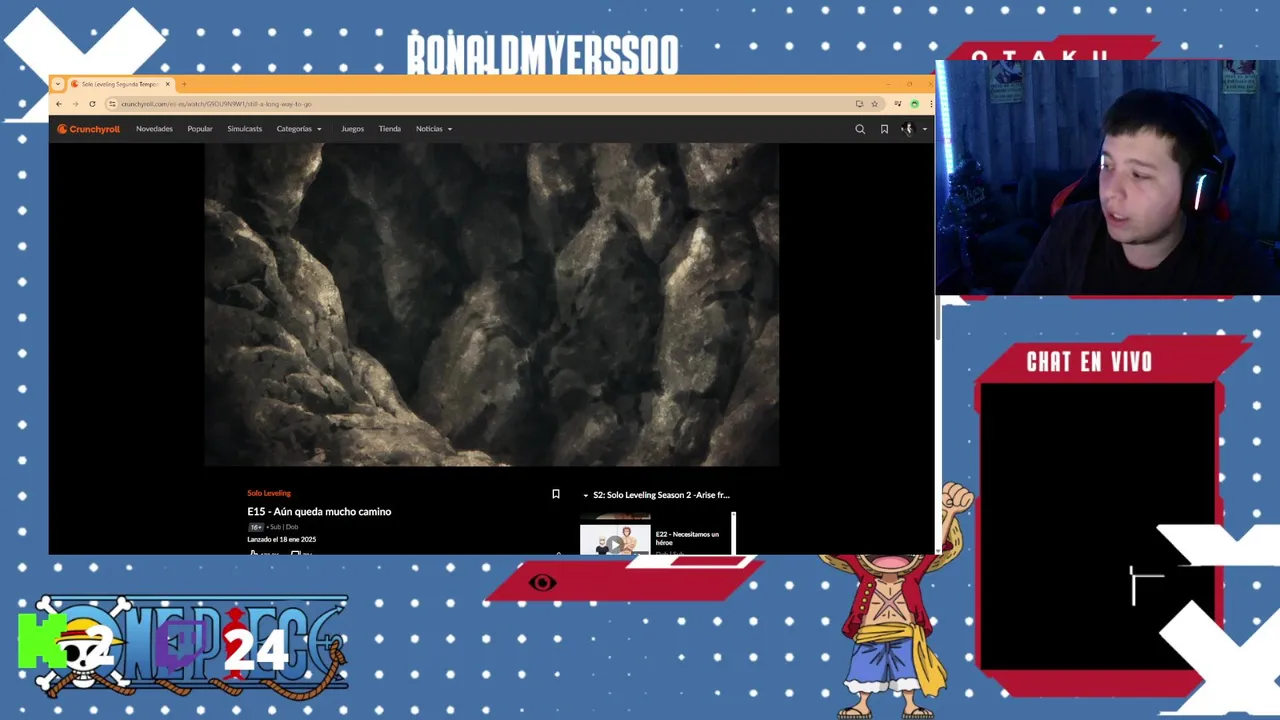This screenshot has height=720, width=1280.
Task: Close the Solo Leveling browser tab
Action: (168, 84)
